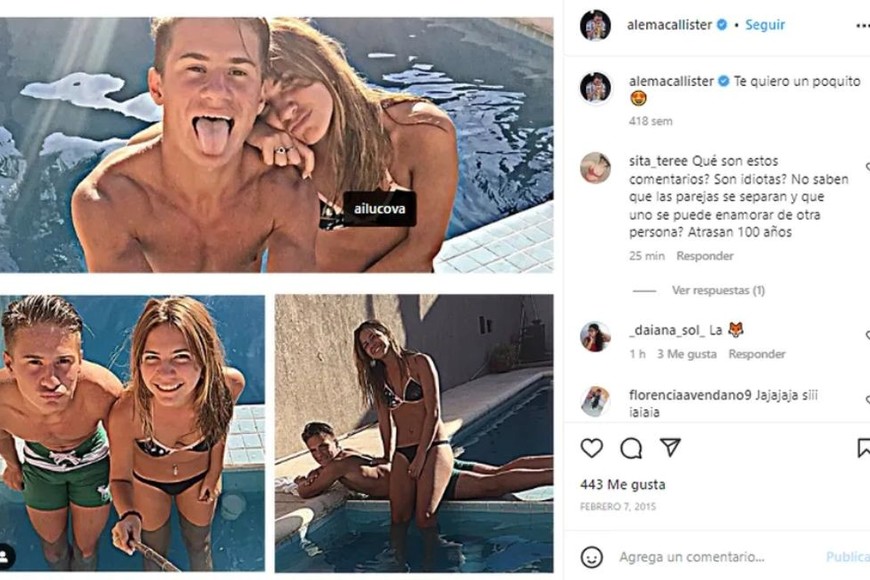Click alemacallister profile picture in post header
Viewport: 870px width, 580px height.
click(595, 25)
